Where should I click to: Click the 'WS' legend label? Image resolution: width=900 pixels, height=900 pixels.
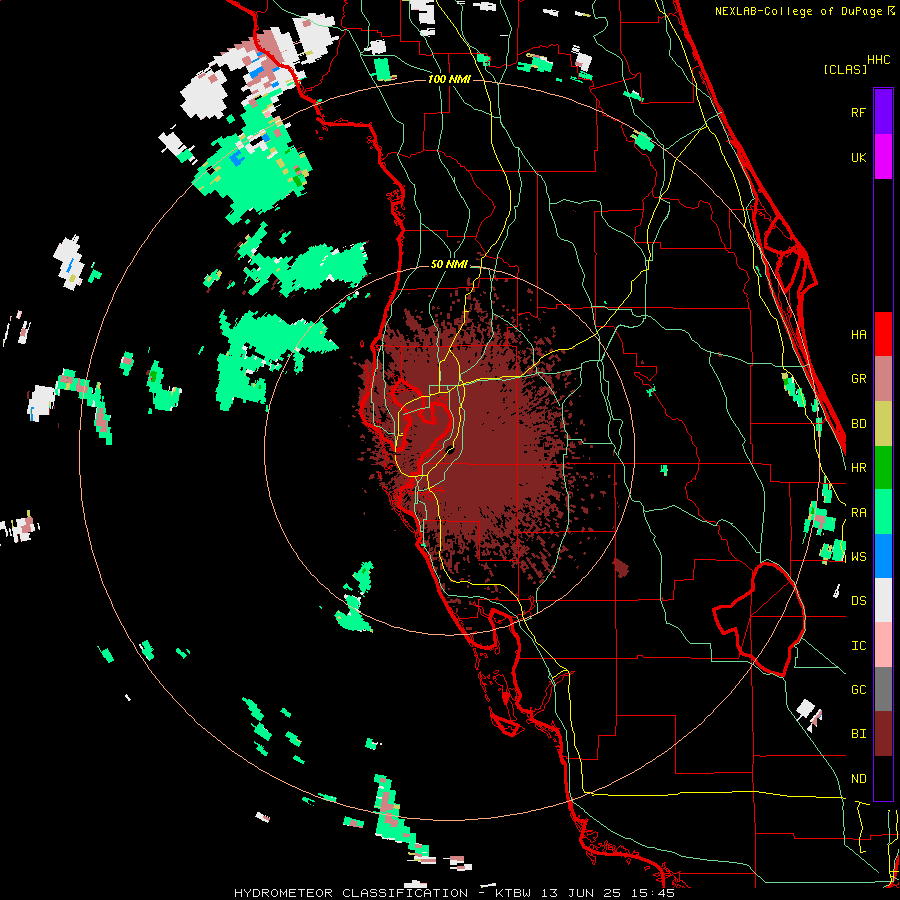pyautogui.click(x=858, y=556)
